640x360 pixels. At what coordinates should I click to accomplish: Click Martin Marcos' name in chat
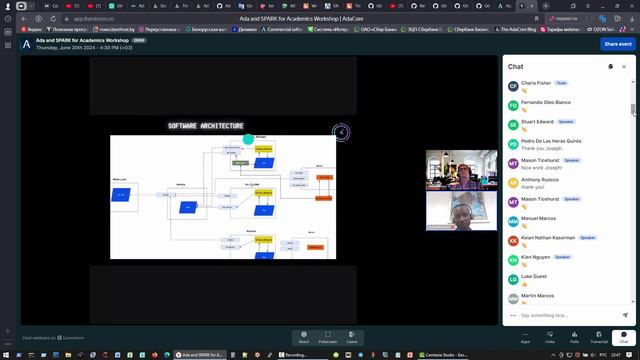[537, 296]
